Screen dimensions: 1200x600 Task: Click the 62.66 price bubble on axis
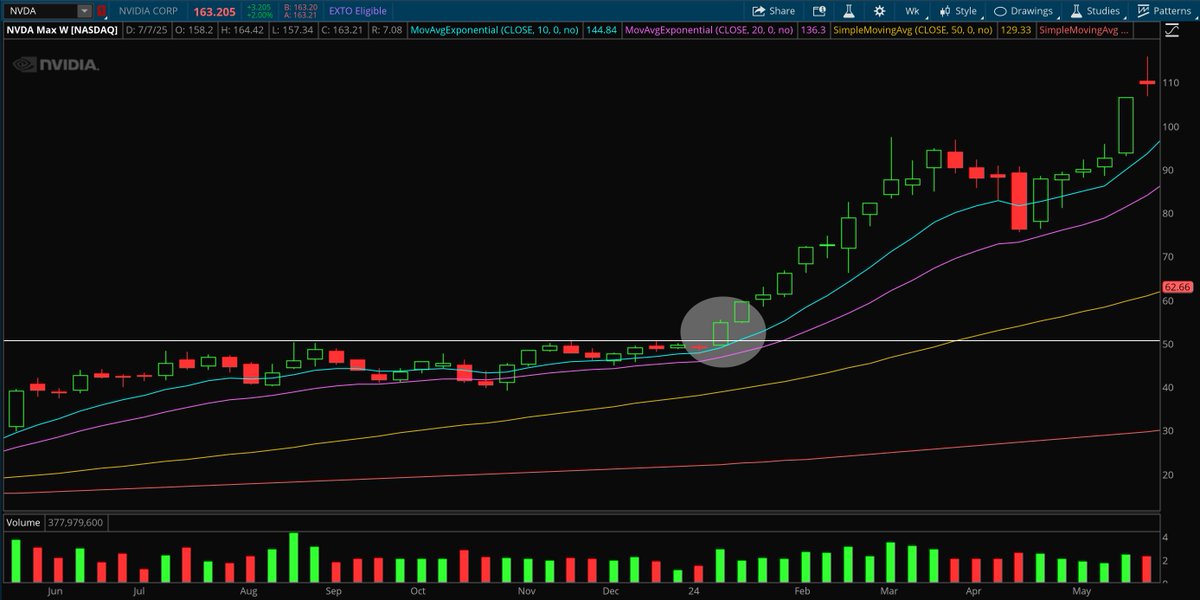pos(1177,287)
